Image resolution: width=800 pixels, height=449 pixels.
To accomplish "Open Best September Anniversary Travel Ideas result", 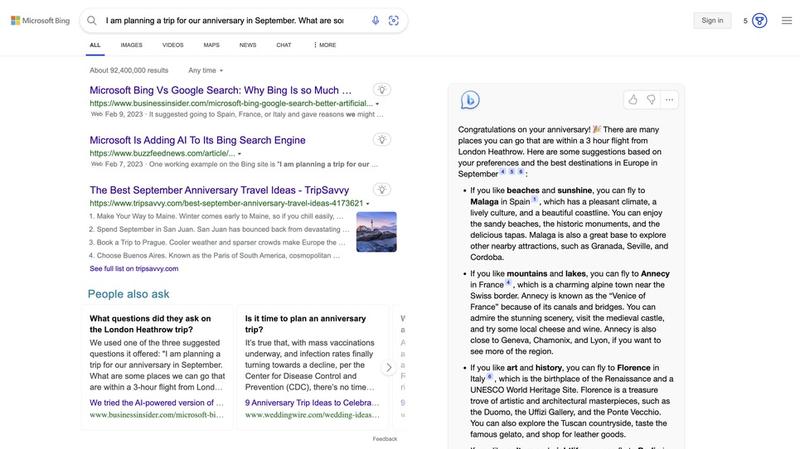I will [219, 190].
